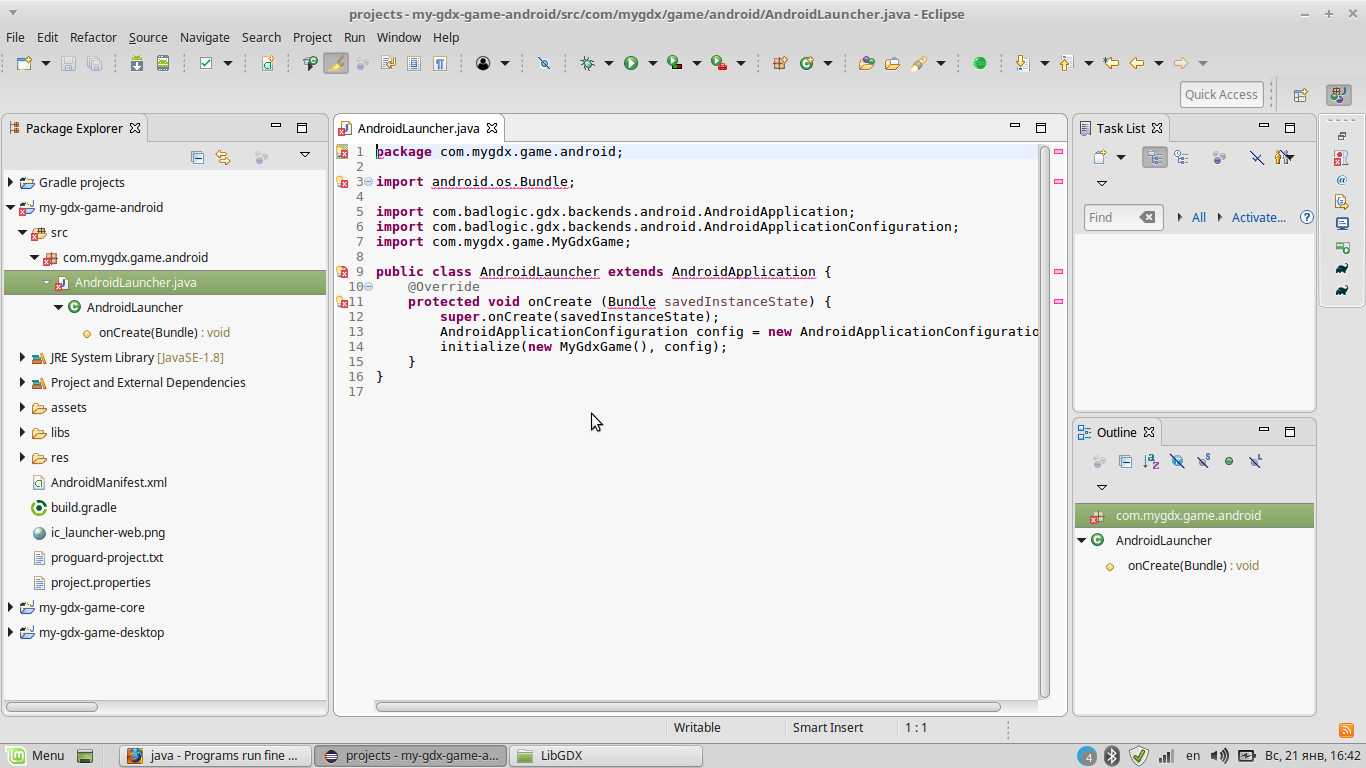
Task: Click the Previous Annotation icon
Action: 1066,63
